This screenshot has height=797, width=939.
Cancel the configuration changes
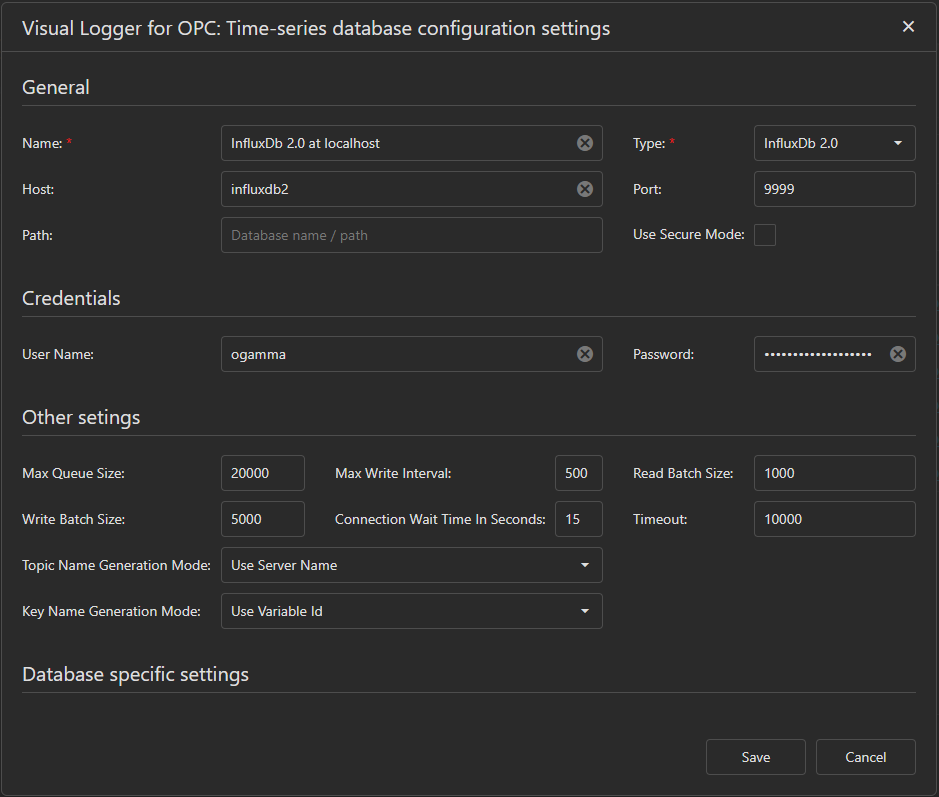pyautogui.click(x=865, y=757)
